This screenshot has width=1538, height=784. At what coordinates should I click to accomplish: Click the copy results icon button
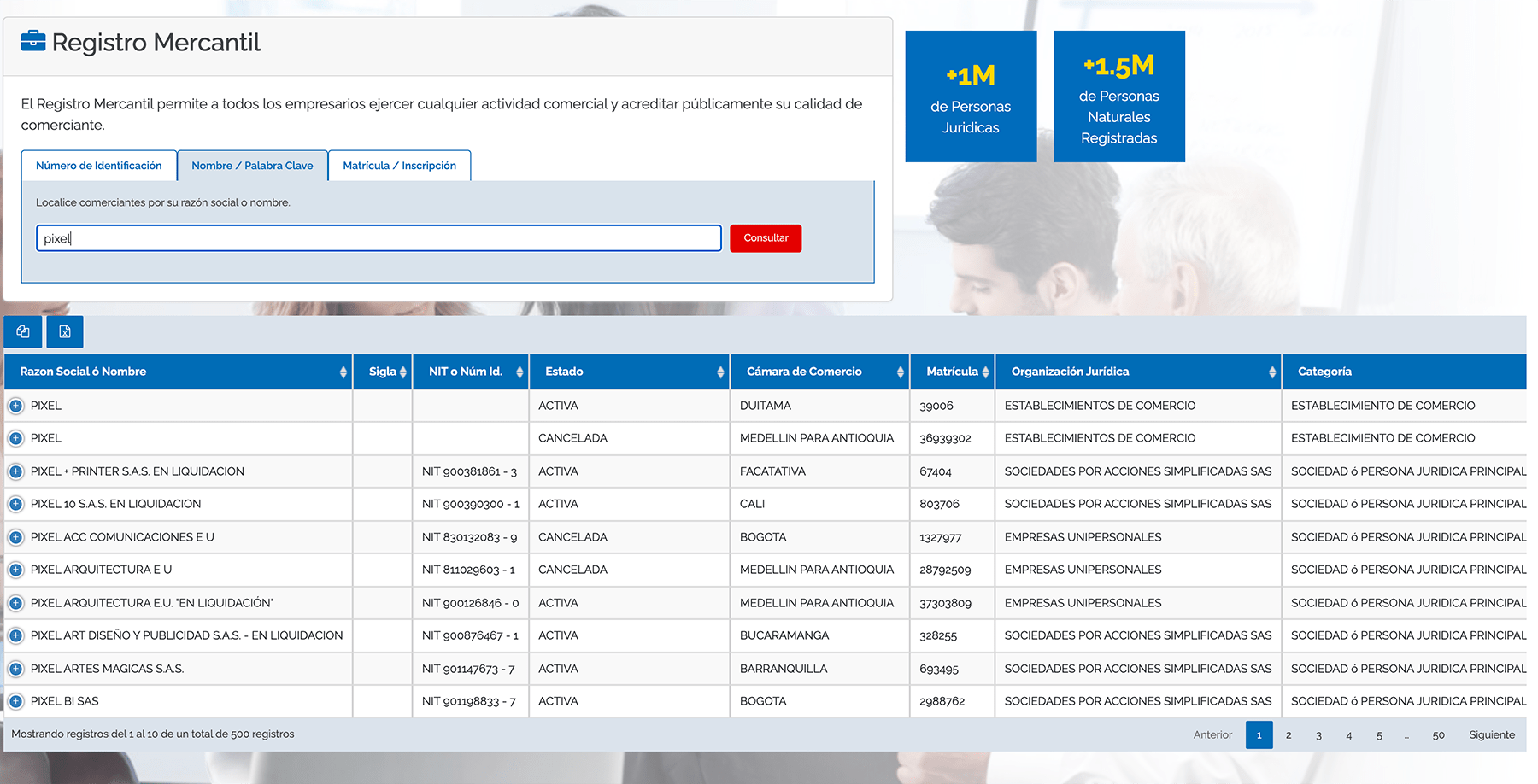[23, 331]
